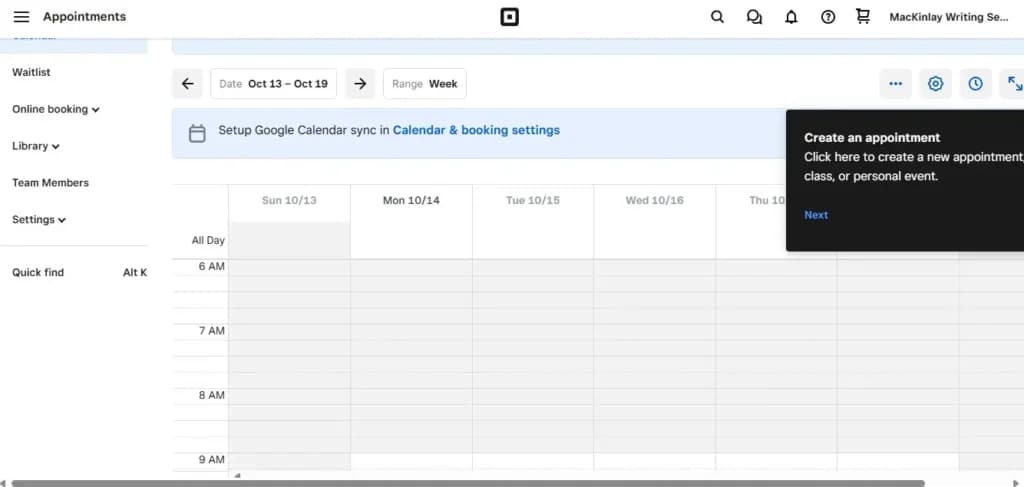Image resolution: width=1024 pixels, height=487 pixels.
Task: Click the Mon 10/14 all-day cell
Action: pyautogui.click(x=411, y=240)
